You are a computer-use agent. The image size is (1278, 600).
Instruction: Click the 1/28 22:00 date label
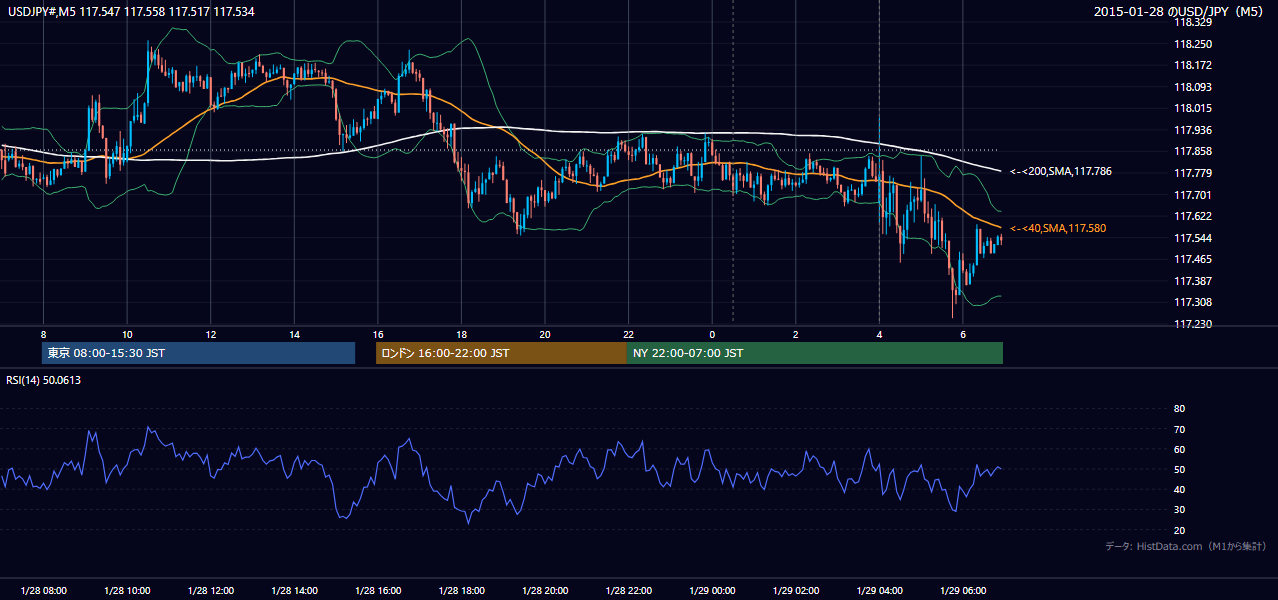pos(628,591)
